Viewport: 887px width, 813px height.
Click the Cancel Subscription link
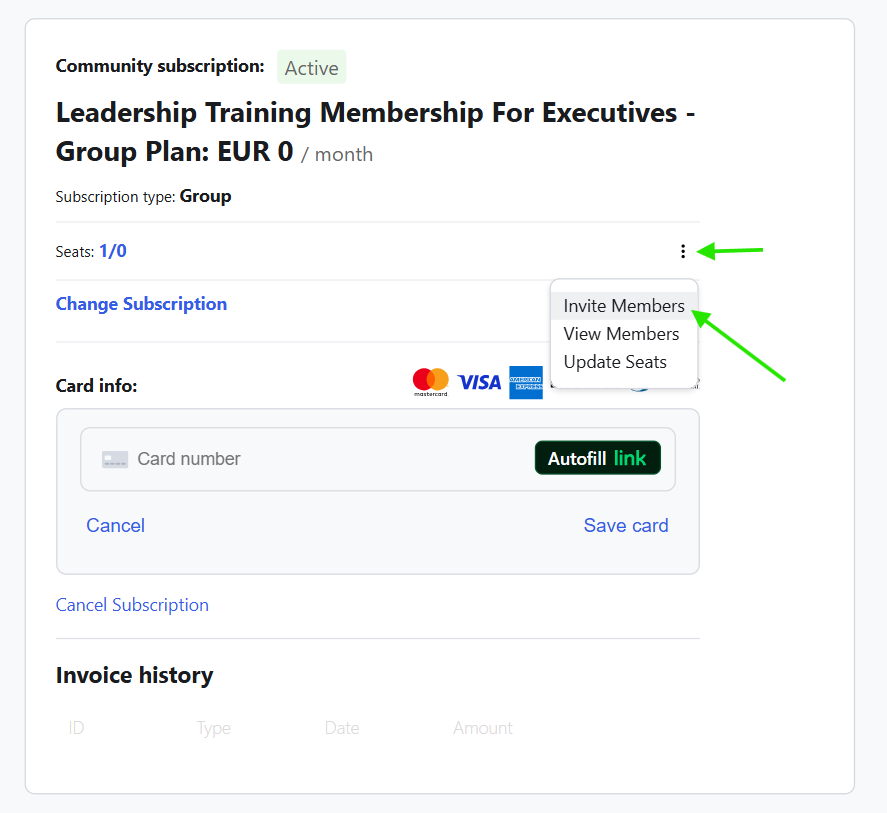click(132, 605)
